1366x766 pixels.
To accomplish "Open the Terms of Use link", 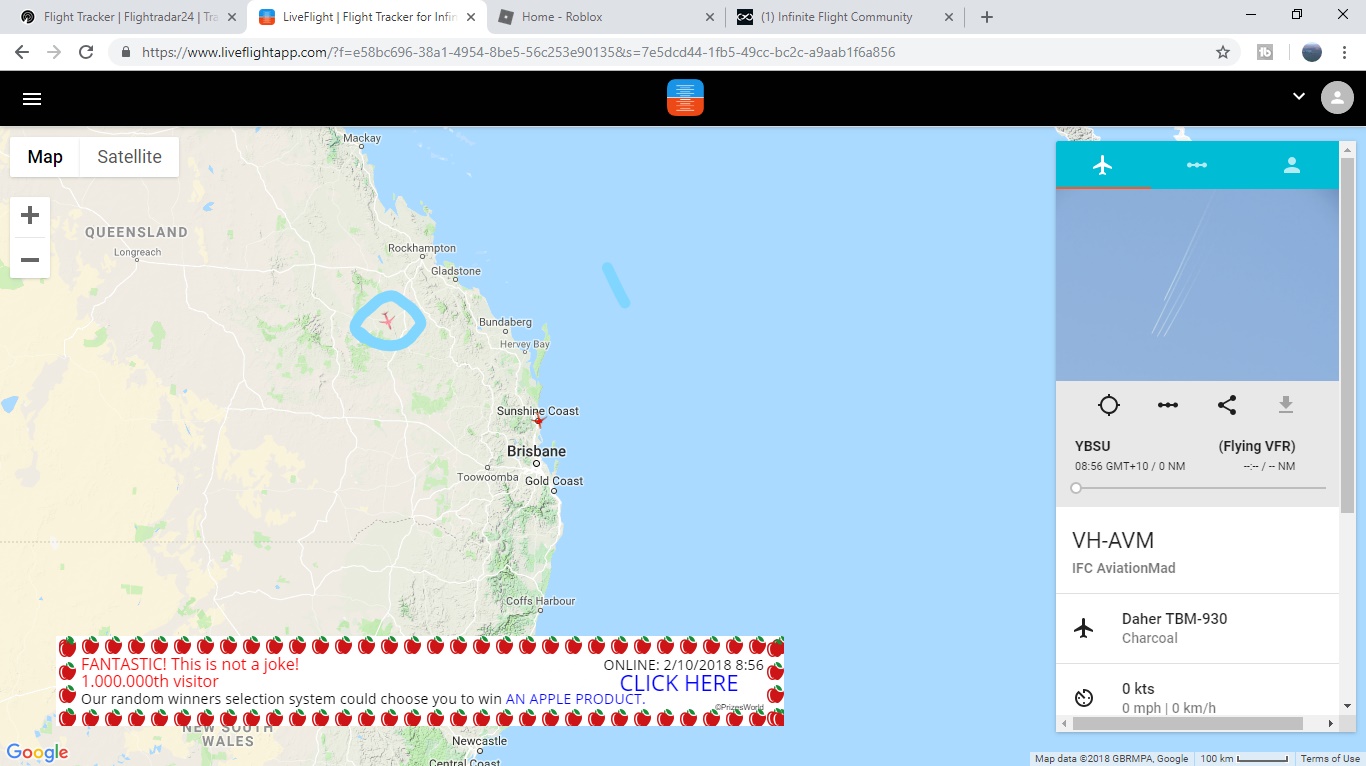I will point(1331,759).
